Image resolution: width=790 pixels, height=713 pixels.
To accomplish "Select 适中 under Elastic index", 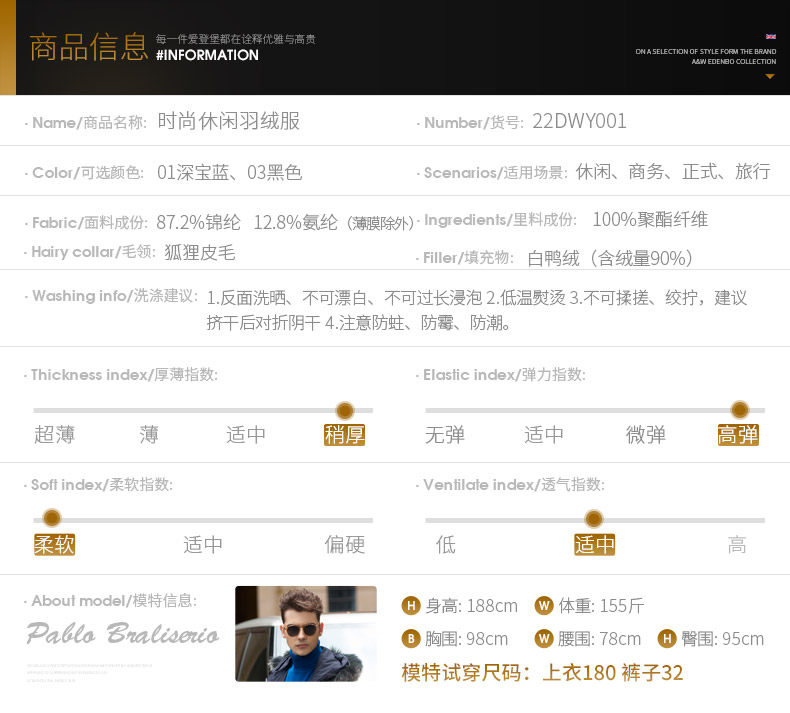I will (x=544, y=435).
